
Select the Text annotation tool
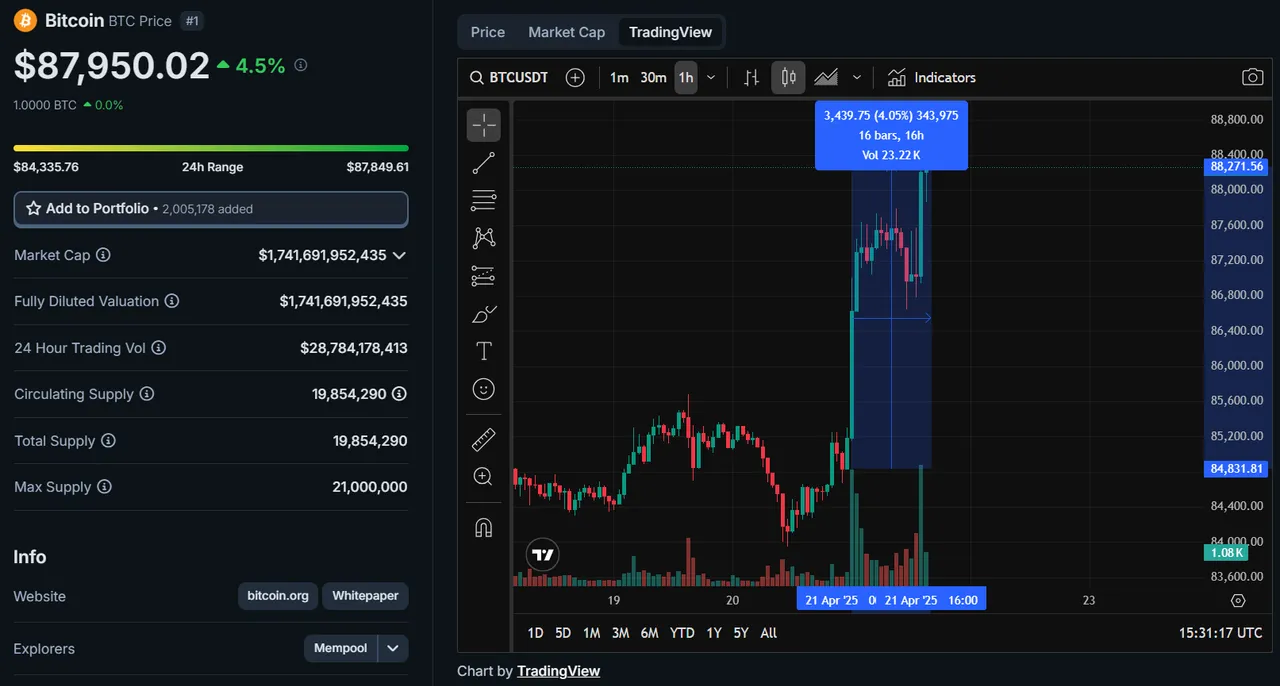point(484,351)
